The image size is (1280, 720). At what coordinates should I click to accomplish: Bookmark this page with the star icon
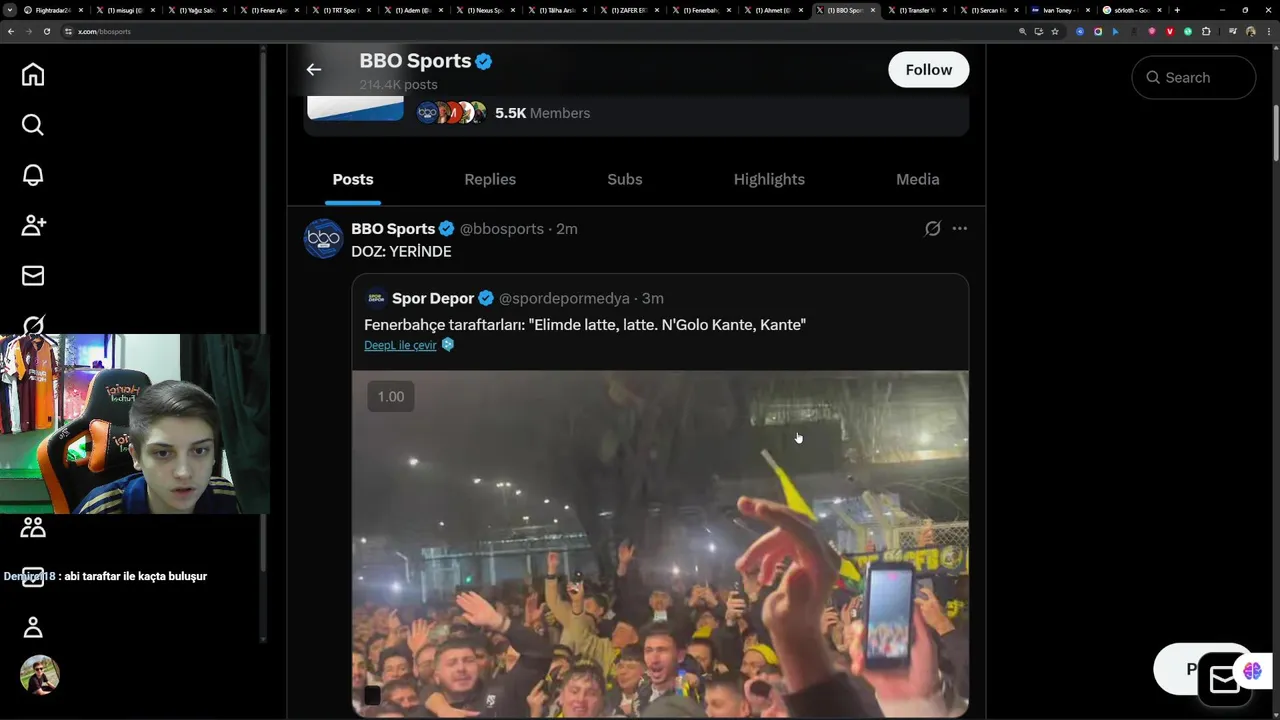pyautogui.click(x=1055, y=31)
